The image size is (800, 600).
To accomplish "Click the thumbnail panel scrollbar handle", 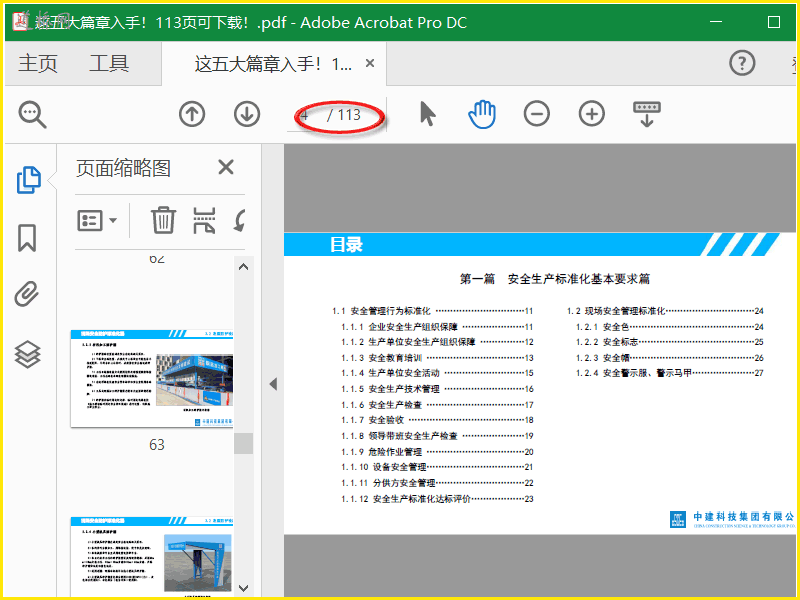I will pyautogui.click(x=243, y=443).
